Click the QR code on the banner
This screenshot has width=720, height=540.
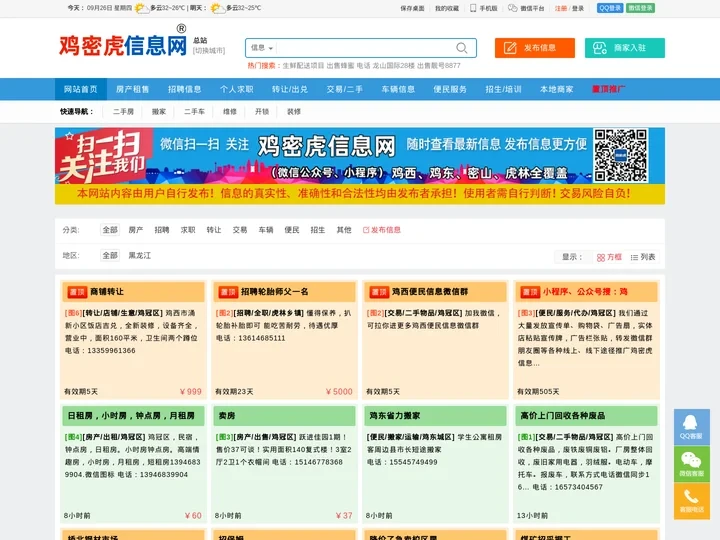click(x=620, y=155)
